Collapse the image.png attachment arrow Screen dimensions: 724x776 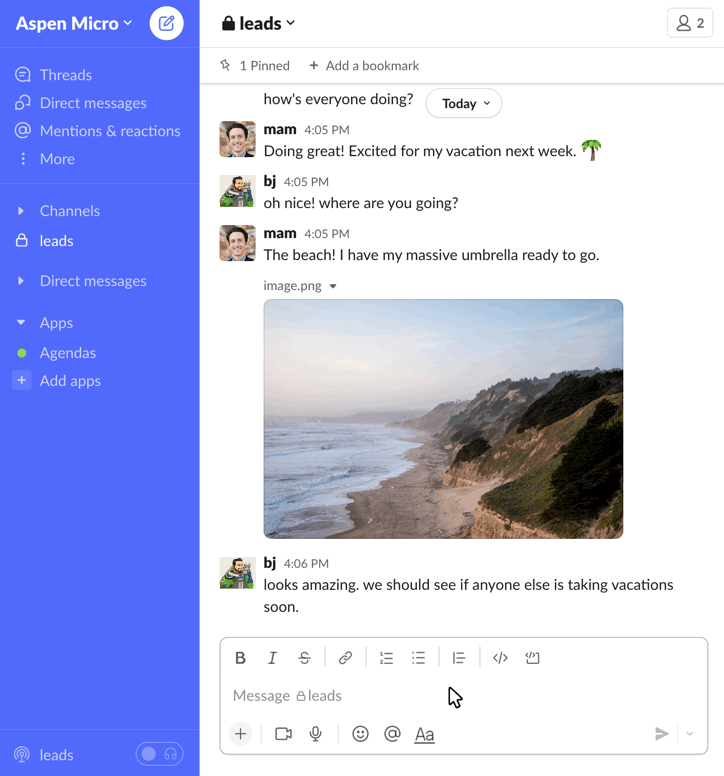[333, 286]
